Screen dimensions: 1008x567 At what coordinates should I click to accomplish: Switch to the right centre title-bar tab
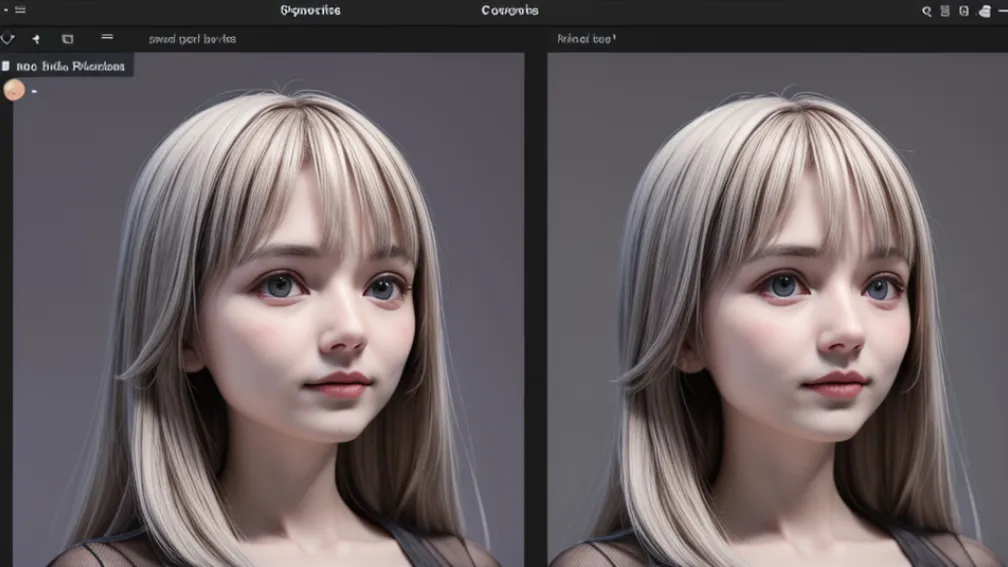(510, 10)
